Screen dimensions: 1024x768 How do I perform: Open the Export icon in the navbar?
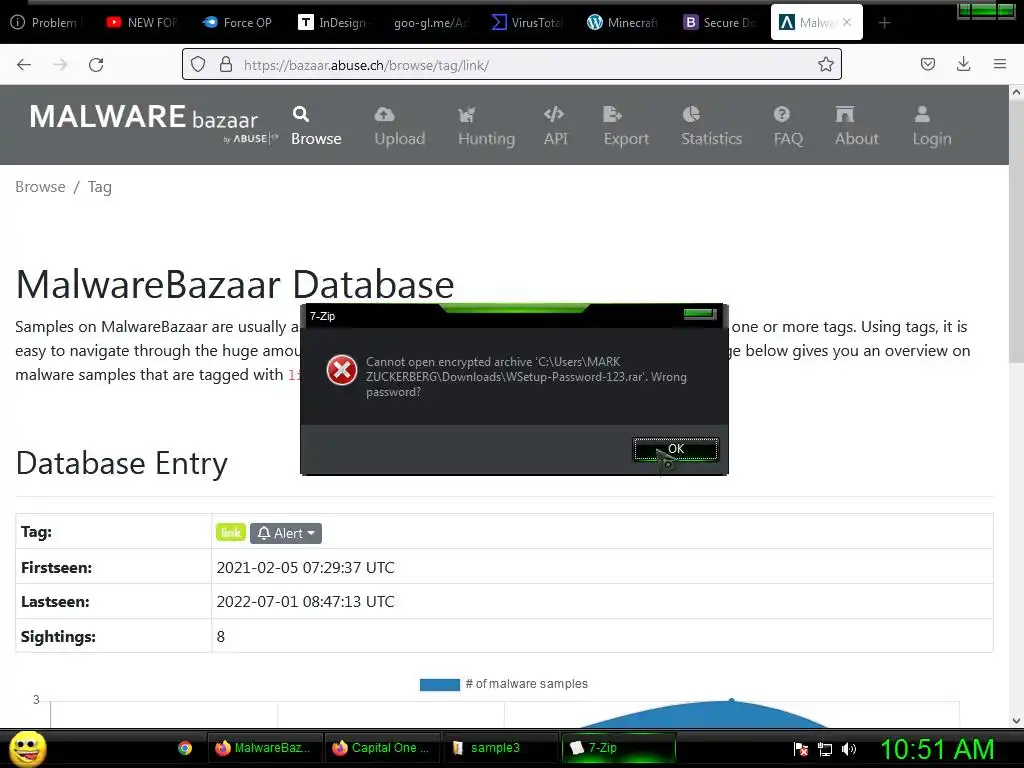coord(612,114)
